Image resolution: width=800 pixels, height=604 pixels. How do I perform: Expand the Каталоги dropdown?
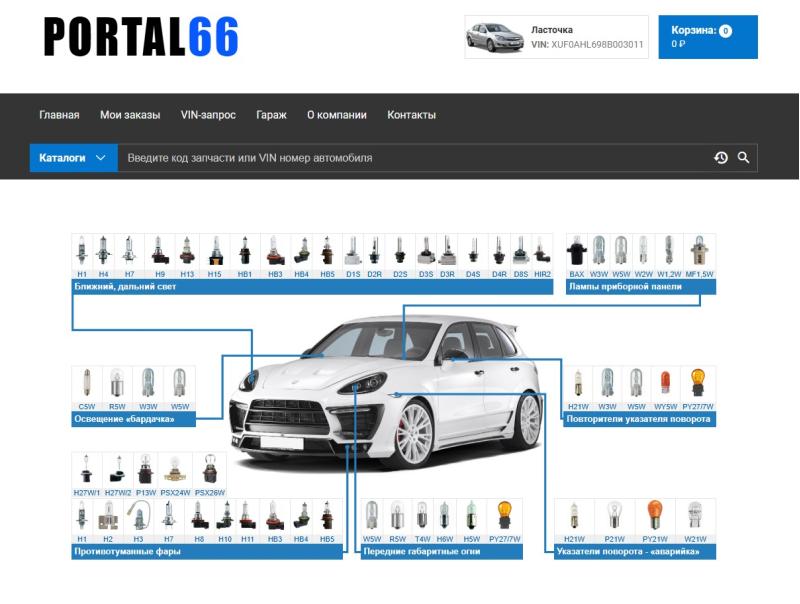[73, 158]
